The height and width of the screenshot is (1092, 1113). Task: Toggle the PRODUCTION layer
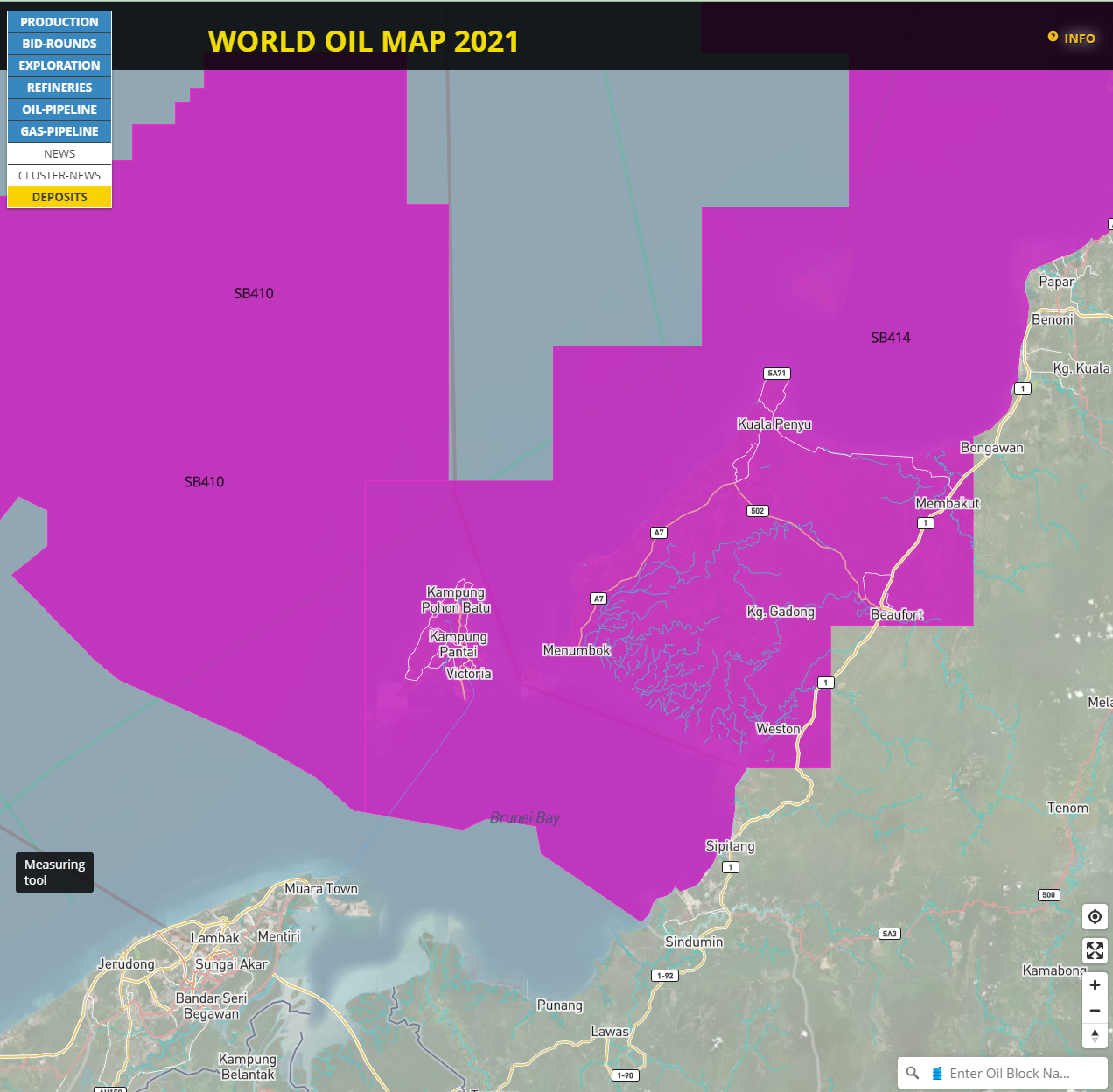[x=59, y=22]
